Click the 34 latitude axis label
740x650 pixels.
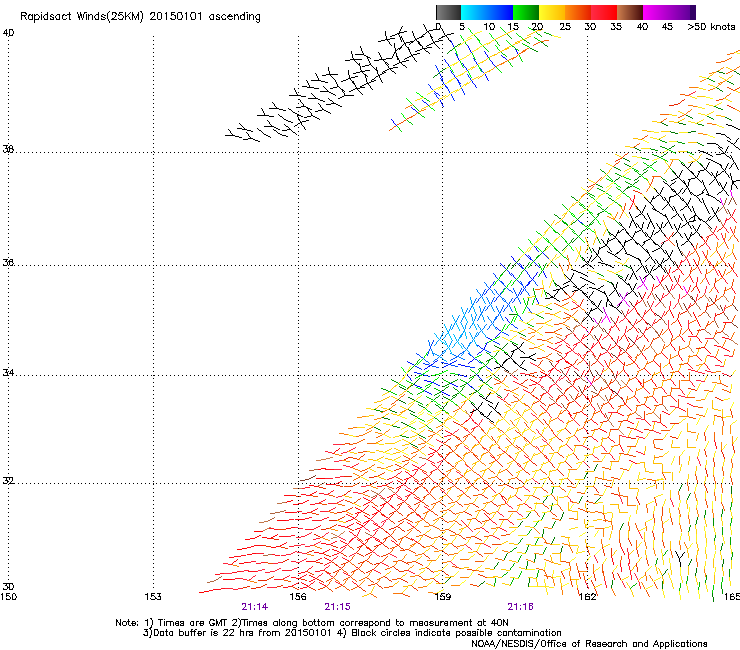click(8, 373)
